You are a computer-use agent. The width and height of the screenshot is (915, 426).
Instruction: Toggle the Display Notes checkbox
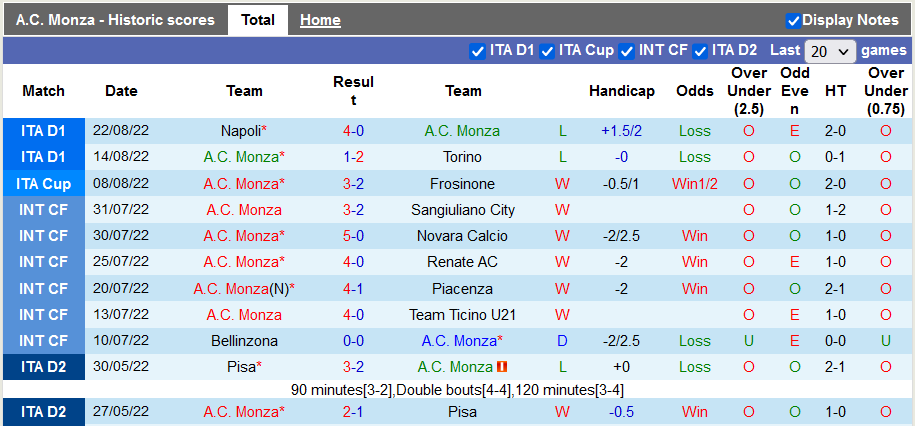[x=793, y=20]
